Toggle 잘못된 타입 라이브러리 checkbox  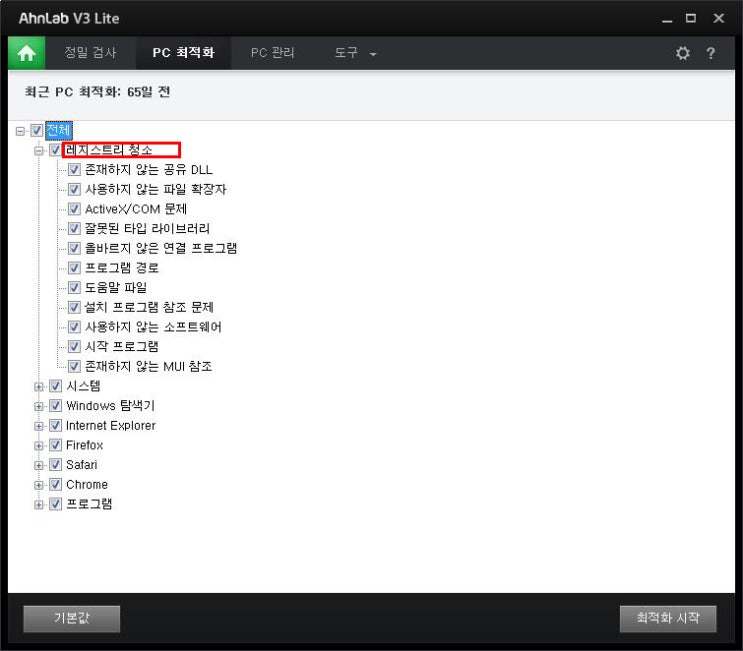[74, 229]
